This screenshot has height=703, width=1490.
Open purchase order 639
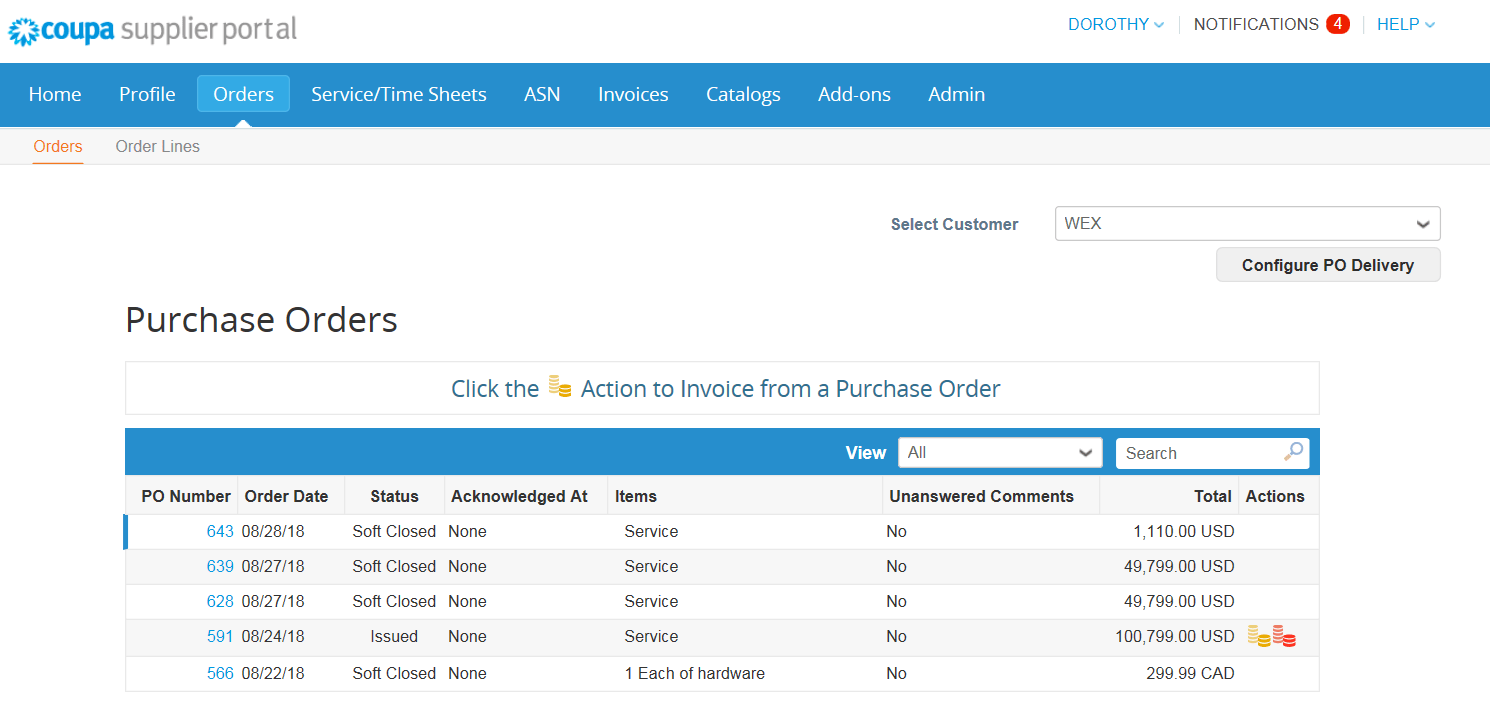tap(220, 566)
